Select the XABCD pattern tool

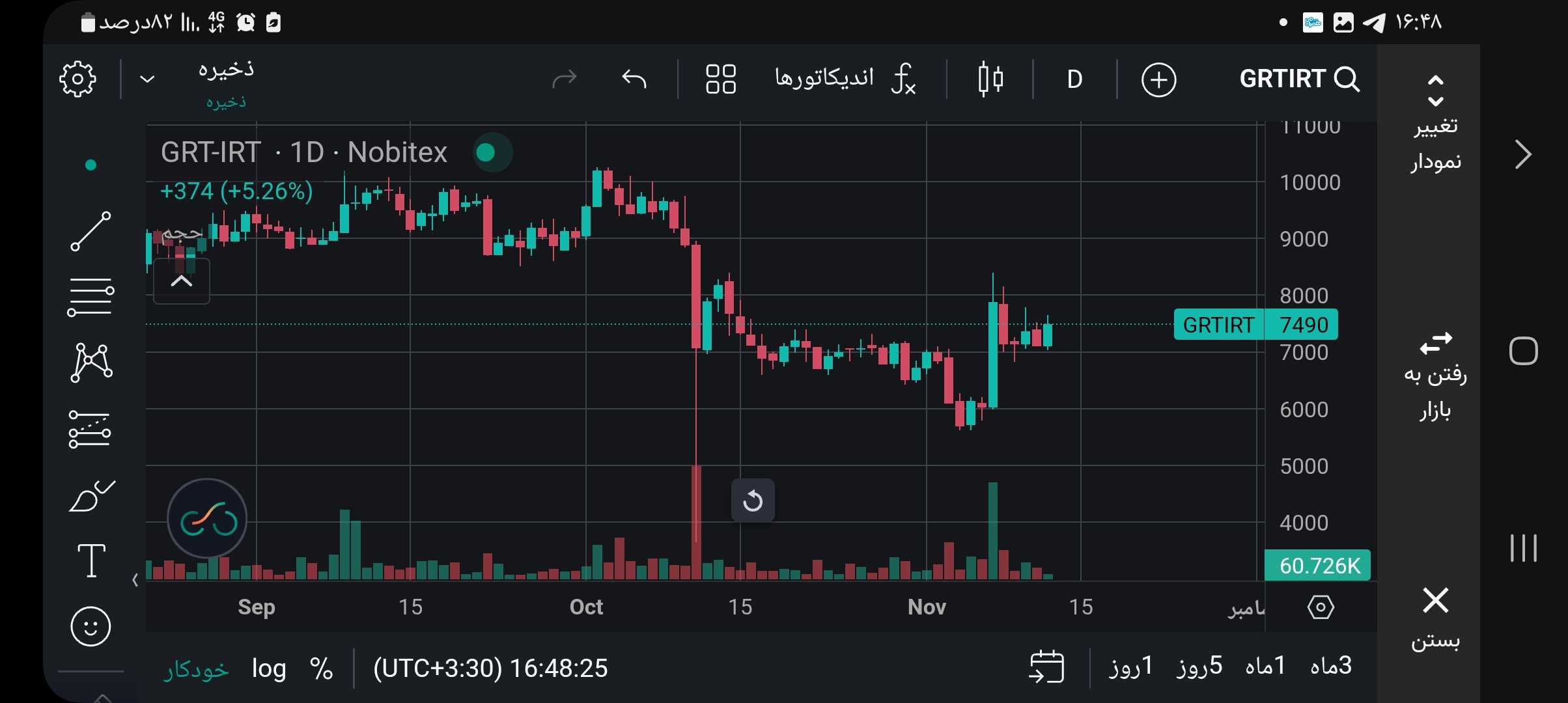point(91,362)
